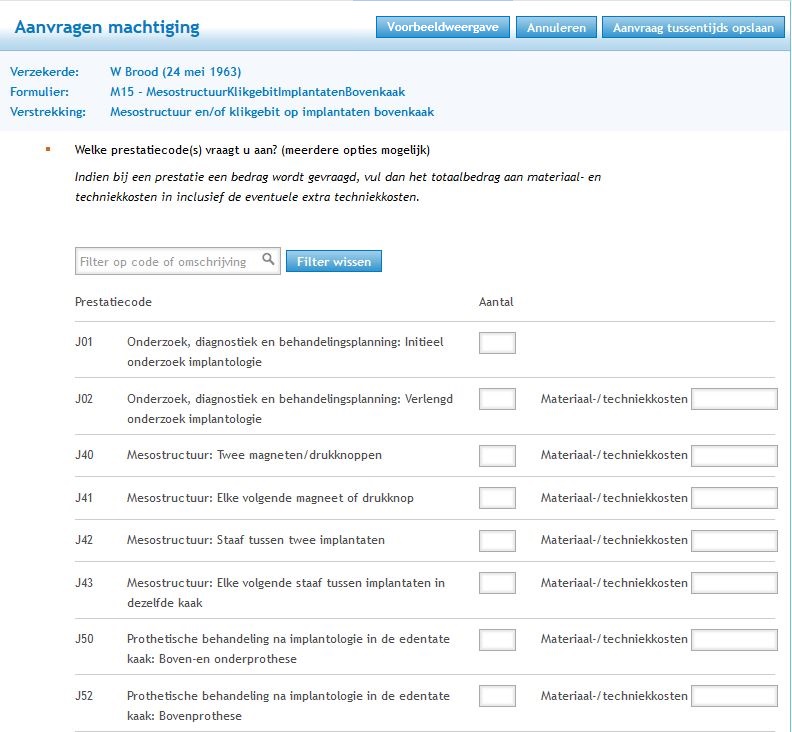The width and height of the screenshot is (792, 732).
Task: Click question Welke prestatiecode(s) vraagt u aan?
Action: click(x=252, y=150)
